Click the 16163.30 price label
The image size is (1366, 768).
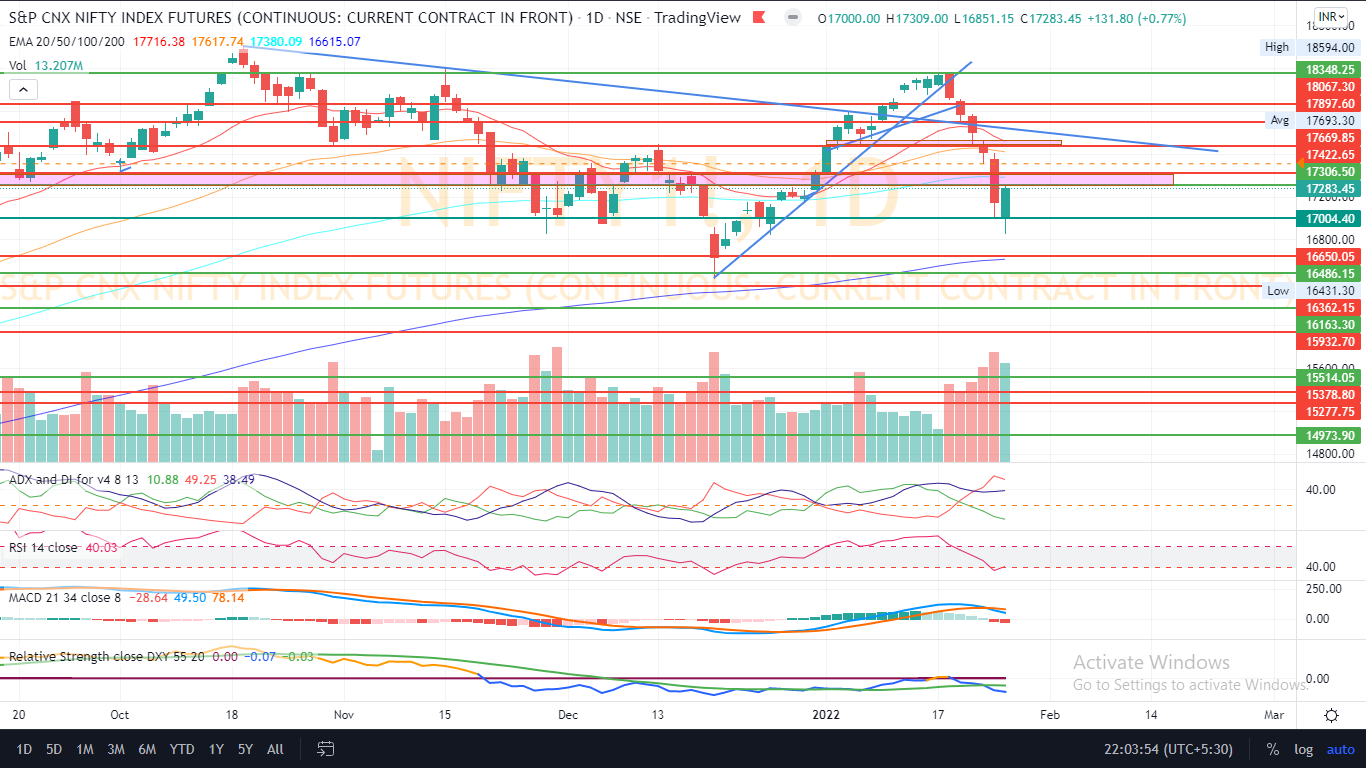[x=1329, y=325]
